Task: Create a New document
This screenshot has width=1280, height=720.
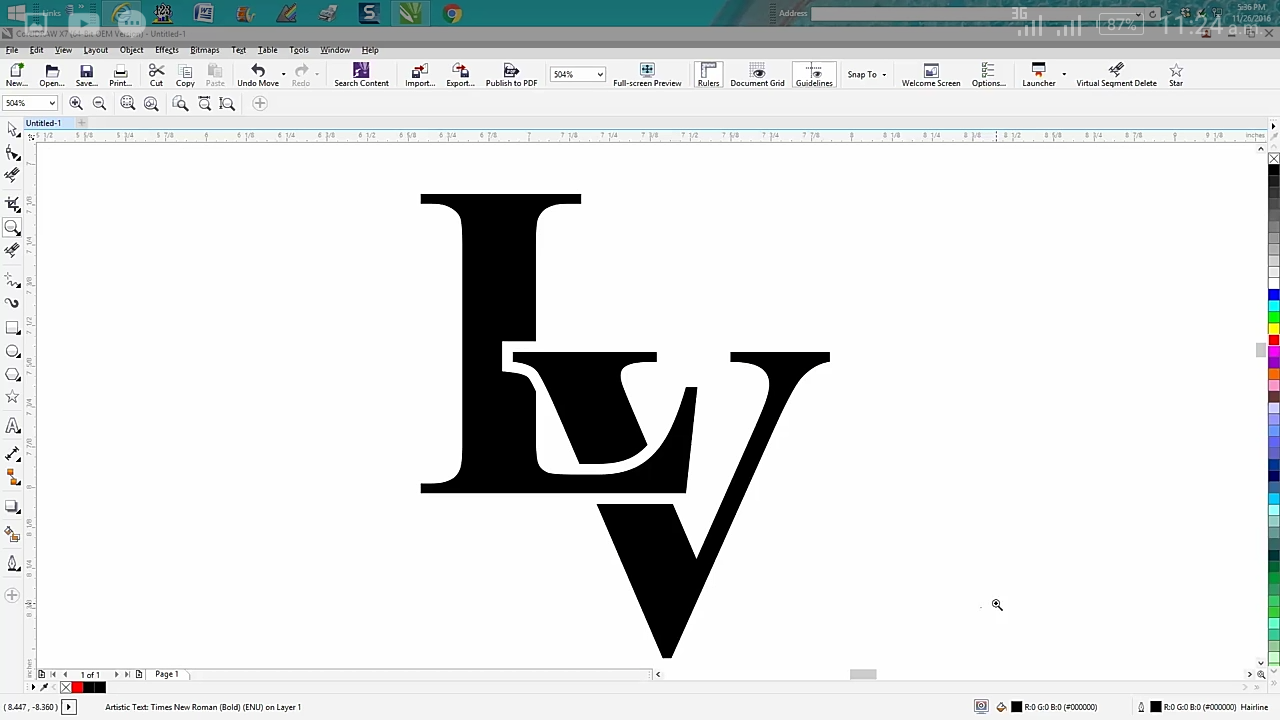Action: click(x=16, y=75)
